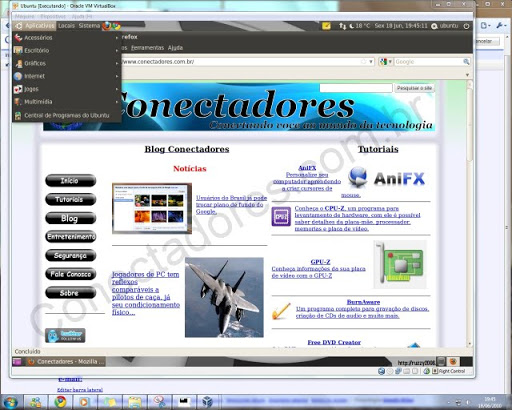Image resolution: width=512 pixels, height=410 pixels.
Task: Open the VirtualBox icon in Windows taskbar
Action: coord(208,402)
